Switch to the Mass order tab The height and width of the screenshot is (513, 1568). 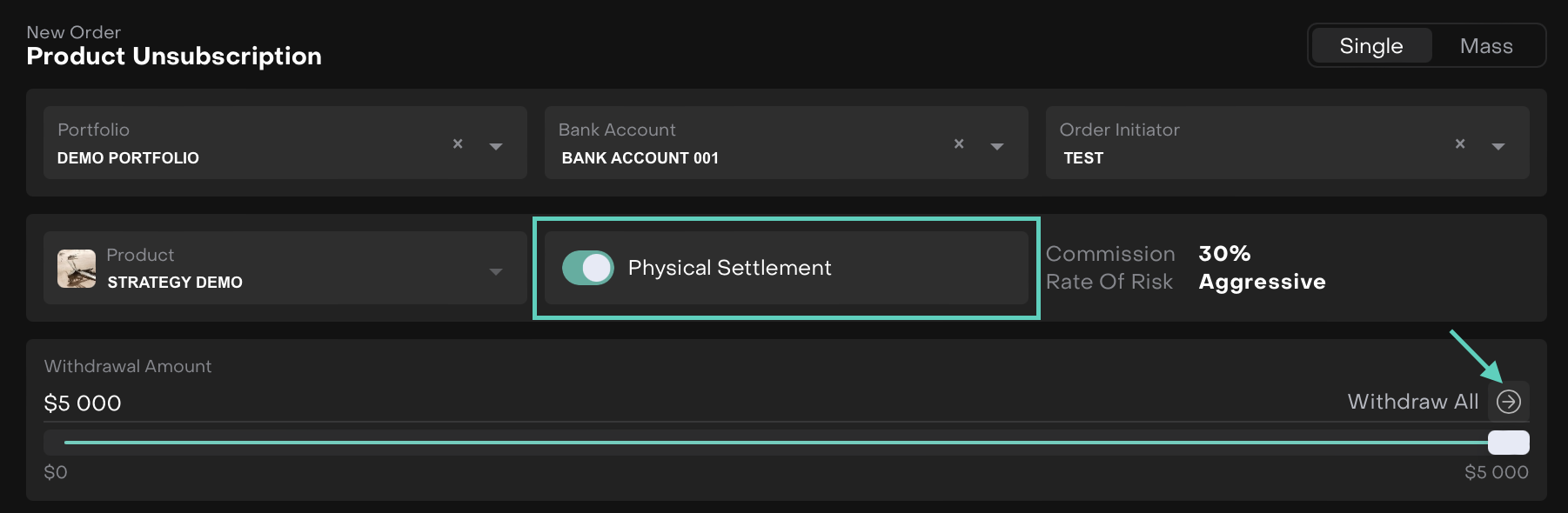coord(1486,46)
